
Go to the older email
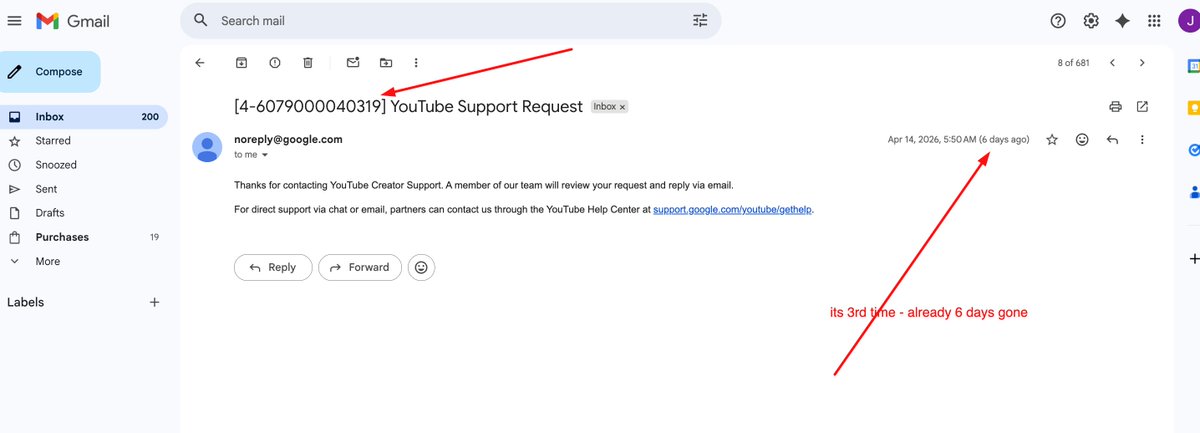(1142, 62)
